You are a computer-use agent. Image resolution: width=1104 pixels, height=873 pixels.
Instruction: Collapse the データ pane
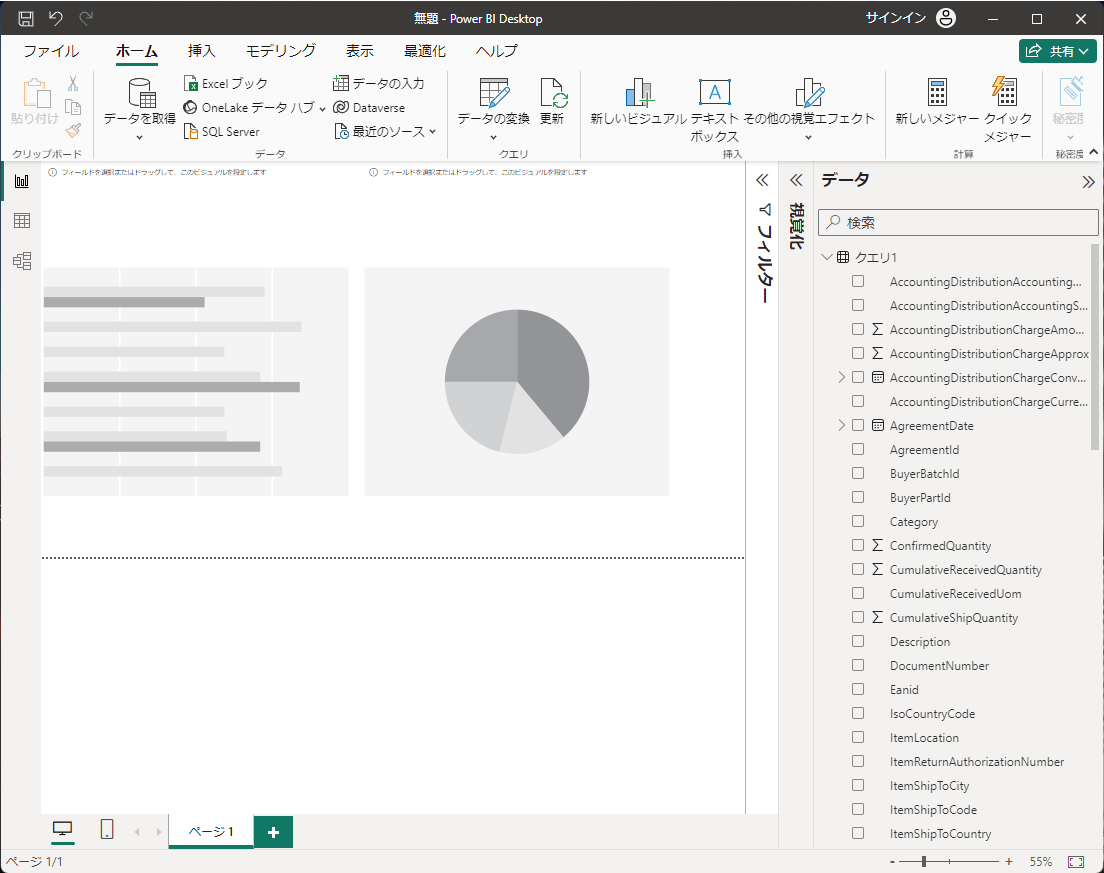point(1089,182)
